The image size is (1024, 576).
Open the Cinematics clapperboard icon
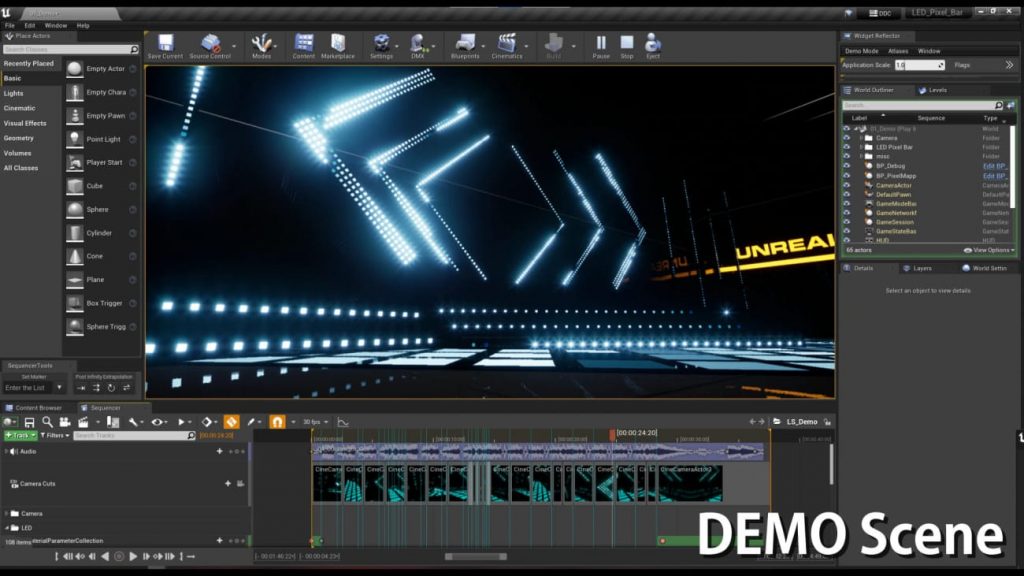pos(507,43)
